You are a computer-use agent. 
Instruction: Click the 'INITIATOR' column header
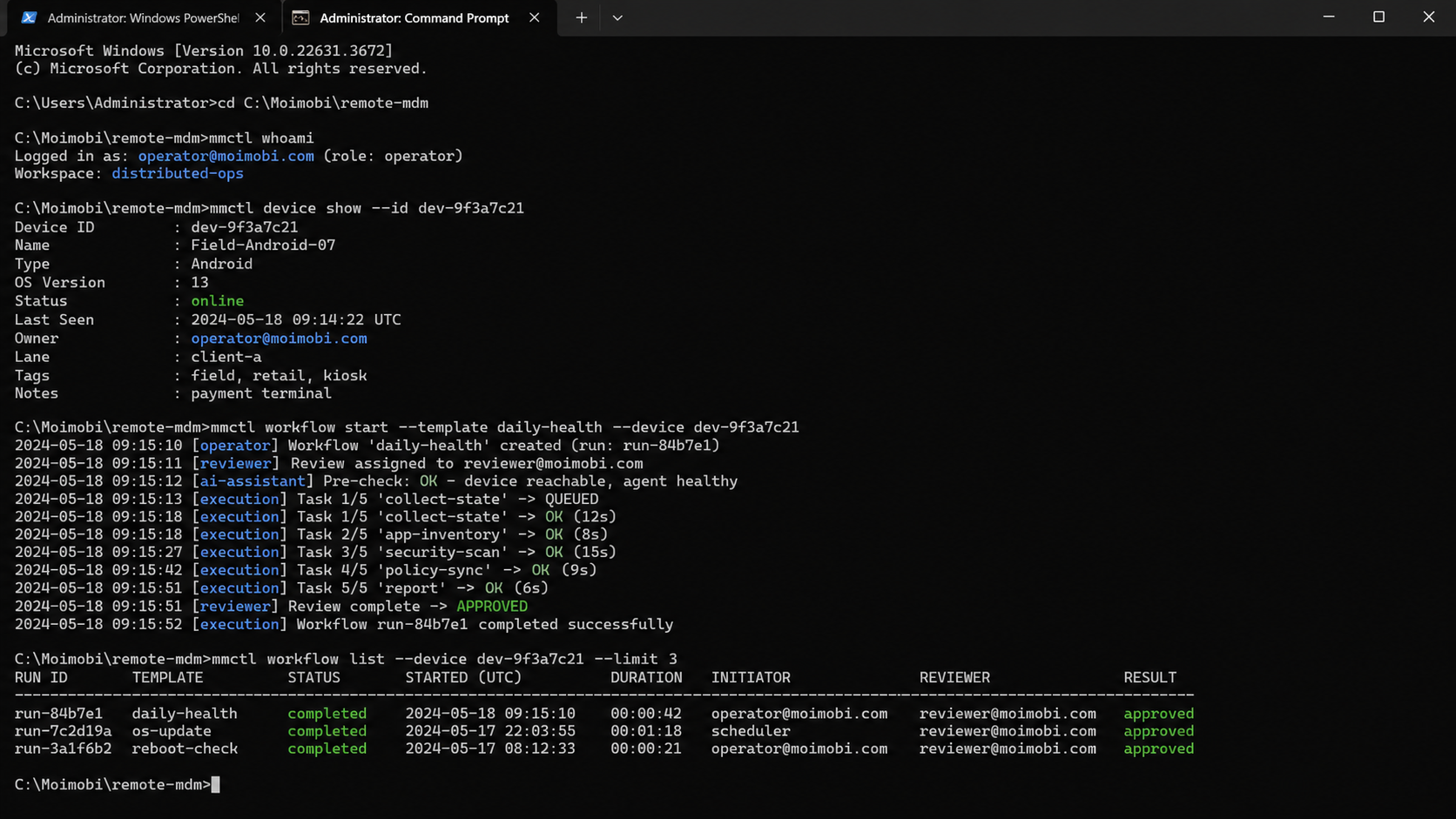[751, 678]
